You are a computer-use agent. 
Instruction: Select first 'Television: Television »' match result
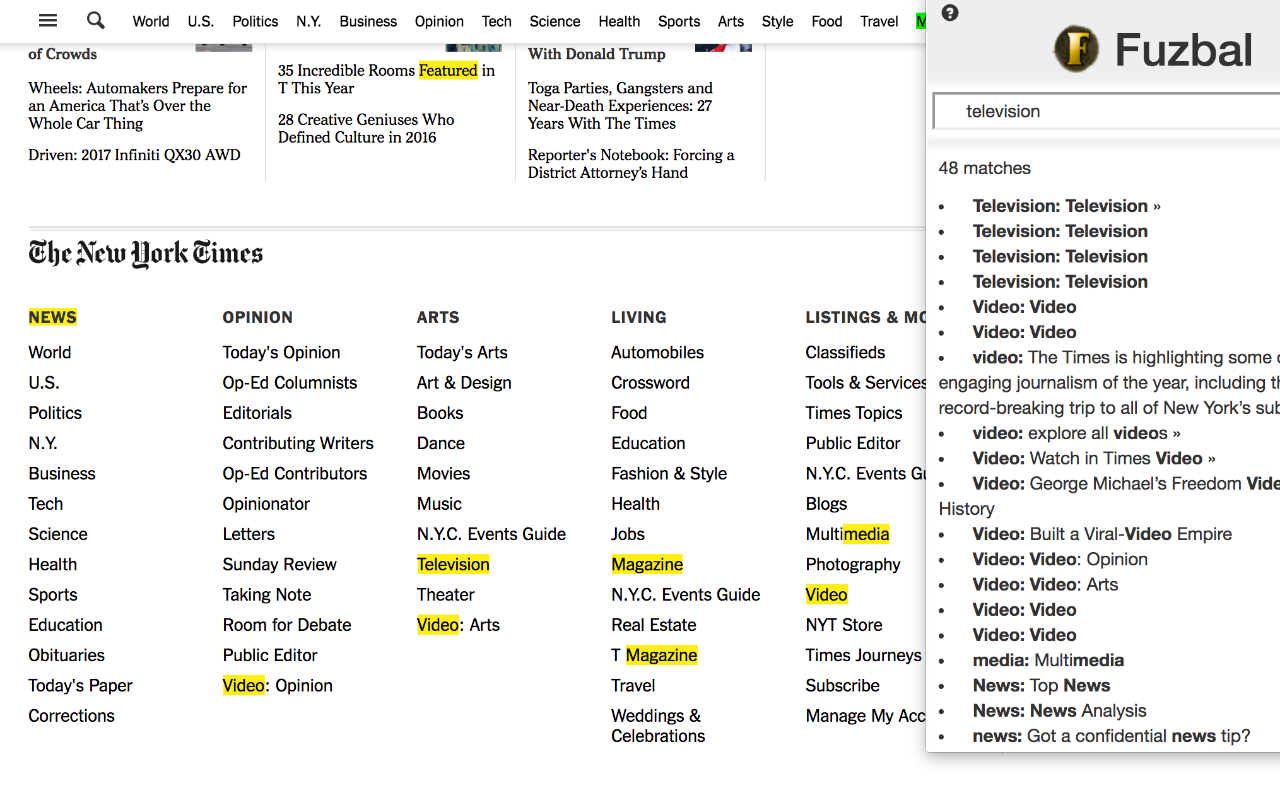[1066, 206]
